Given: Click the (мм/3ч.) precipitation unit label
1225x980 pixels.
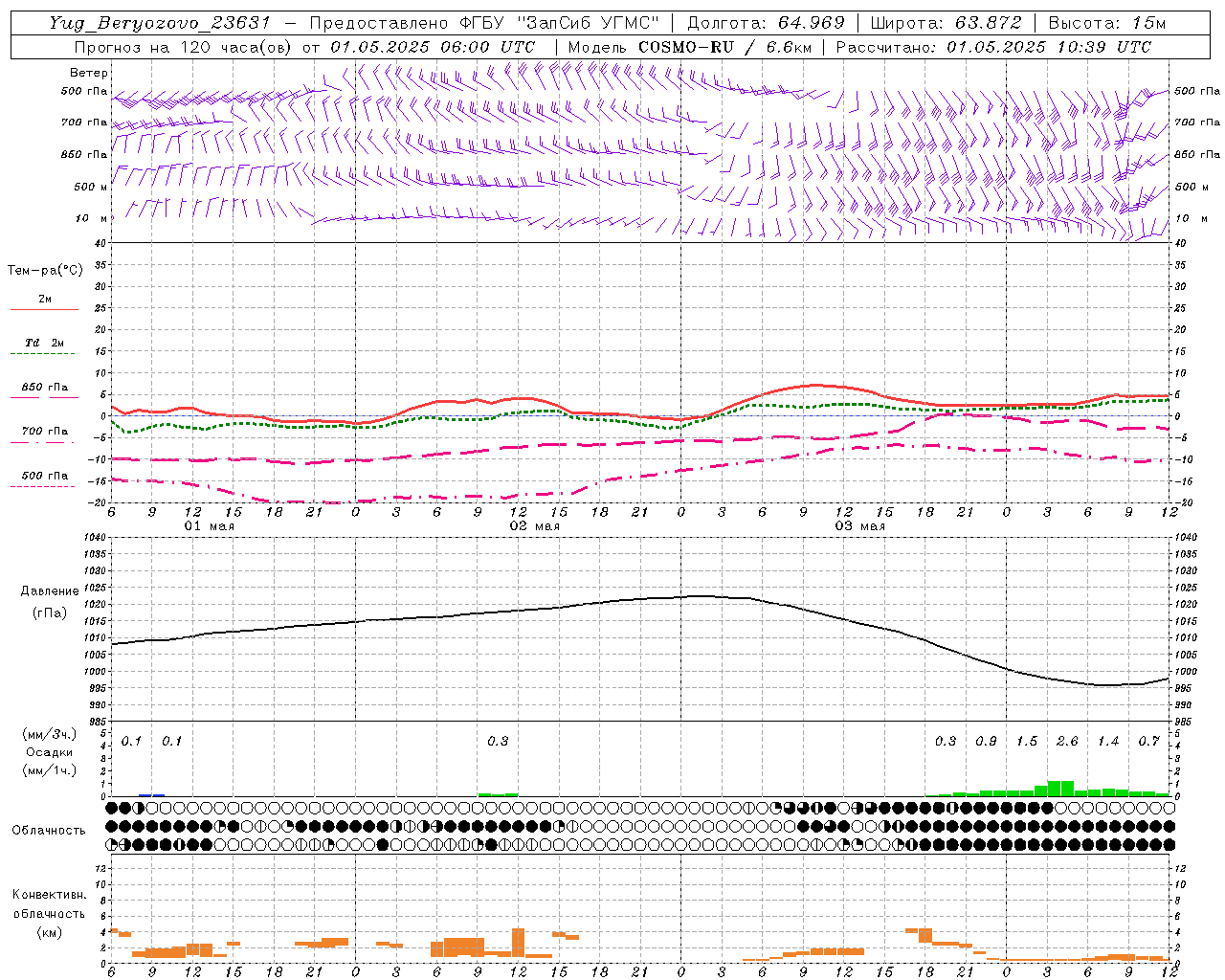Looking at the screenshot, I should [50, 734].
